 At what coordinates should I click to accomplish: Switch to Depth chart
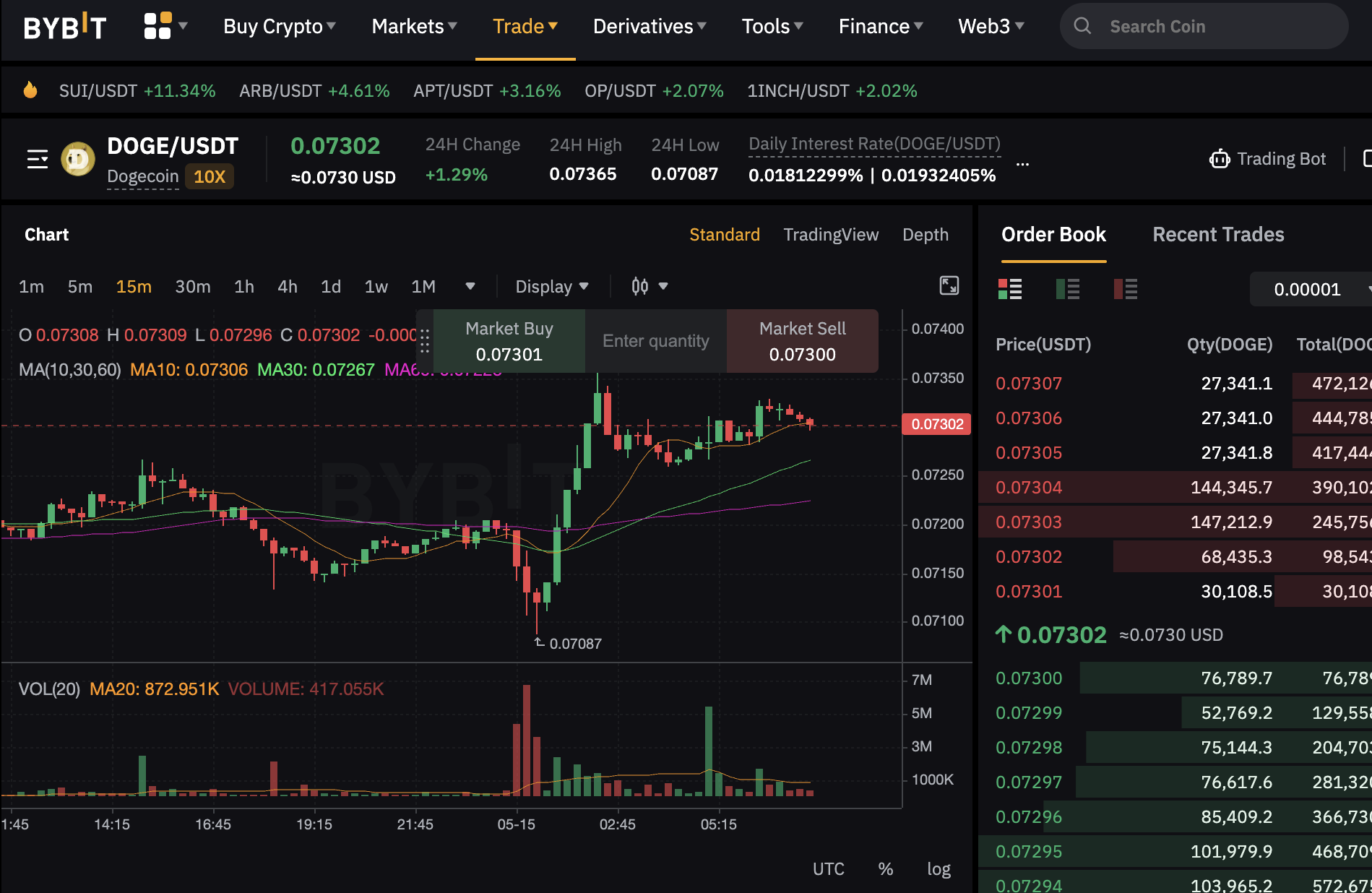[926, 235]
